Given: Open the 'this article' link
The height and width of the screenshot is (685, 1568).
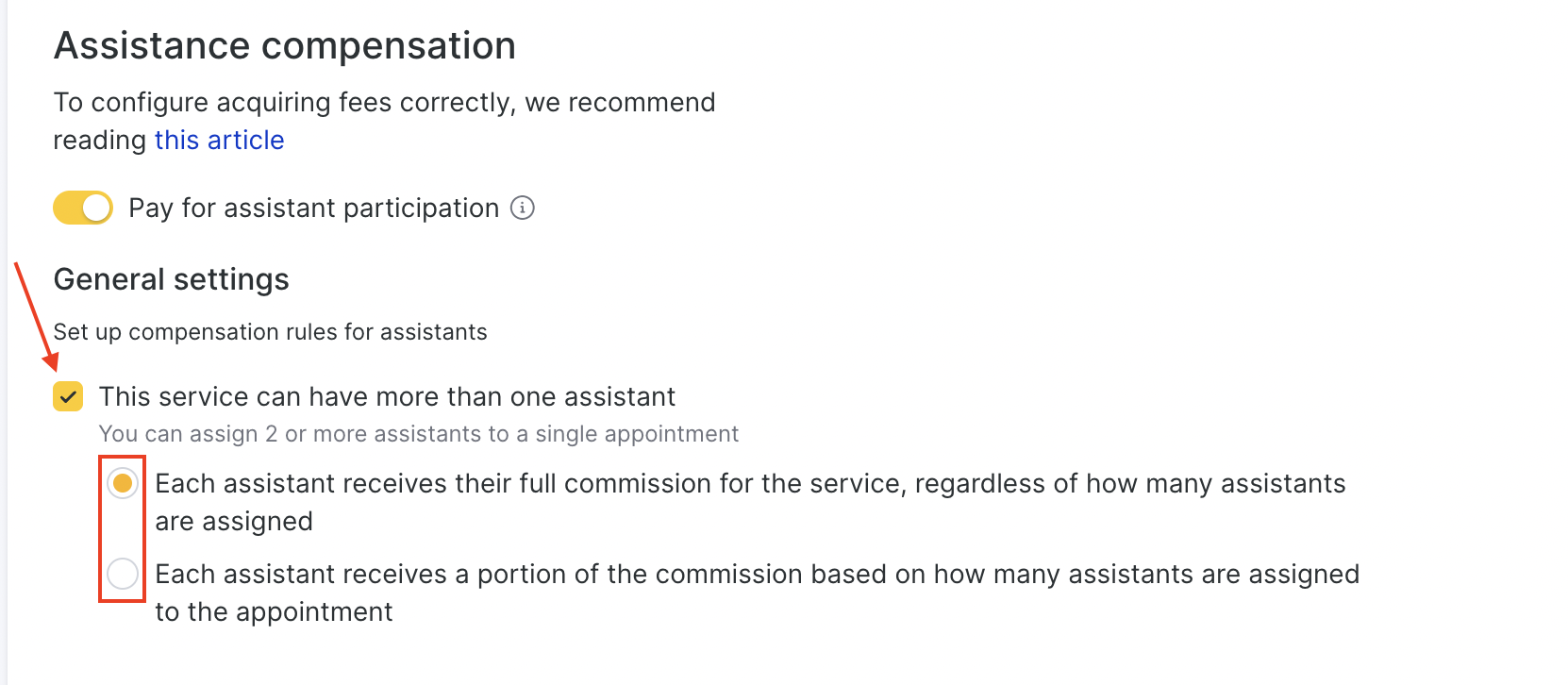Looking at the screenshot, I should [219, 140].
